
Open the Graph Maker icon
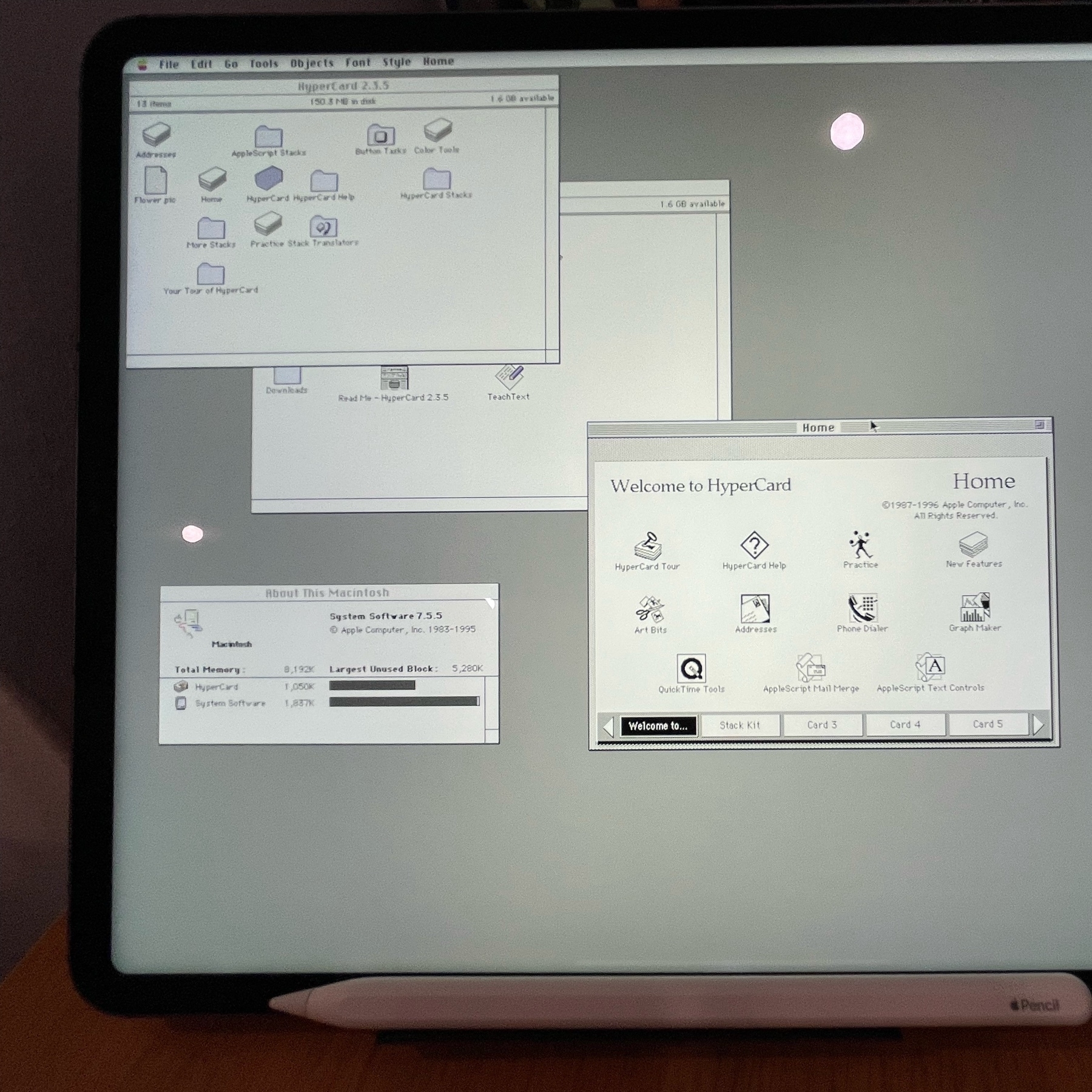click(x=974, y=608)
